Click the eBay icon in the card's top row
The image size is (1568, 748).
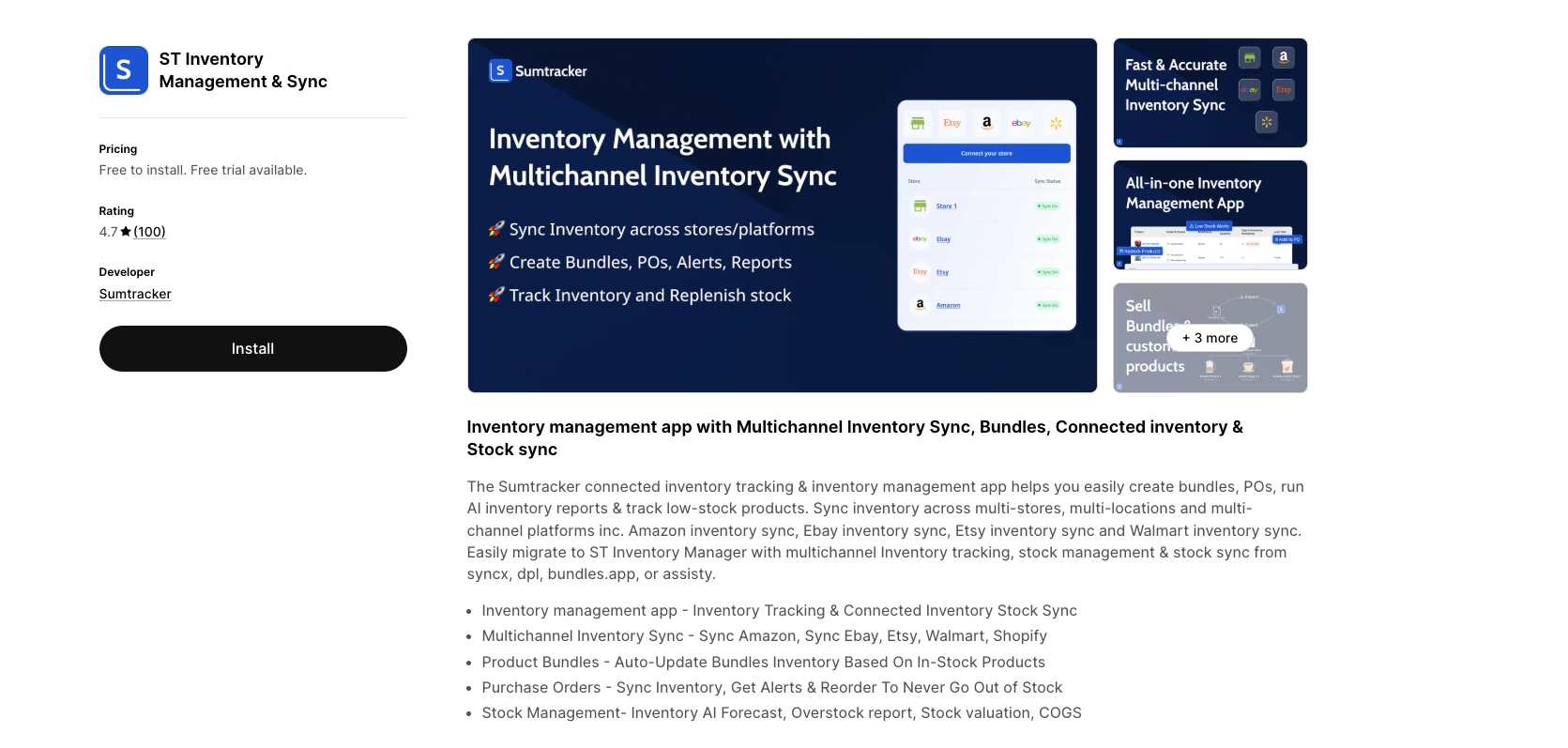pos(1021,123)
